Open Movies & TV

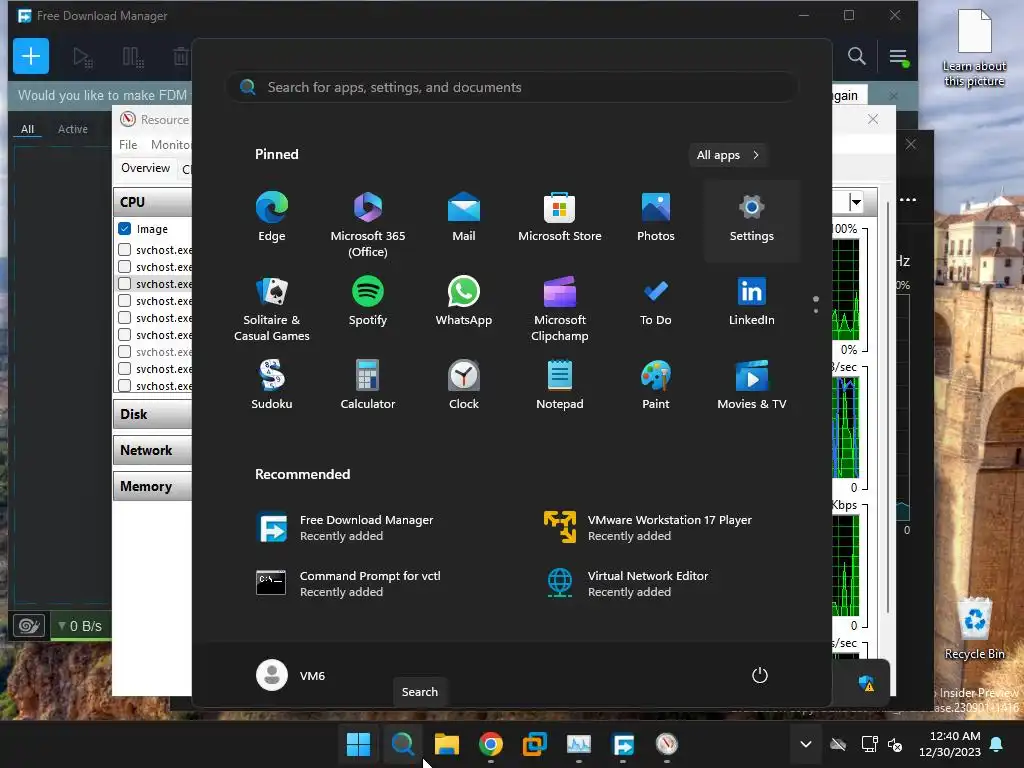click(x=752, y=385)
